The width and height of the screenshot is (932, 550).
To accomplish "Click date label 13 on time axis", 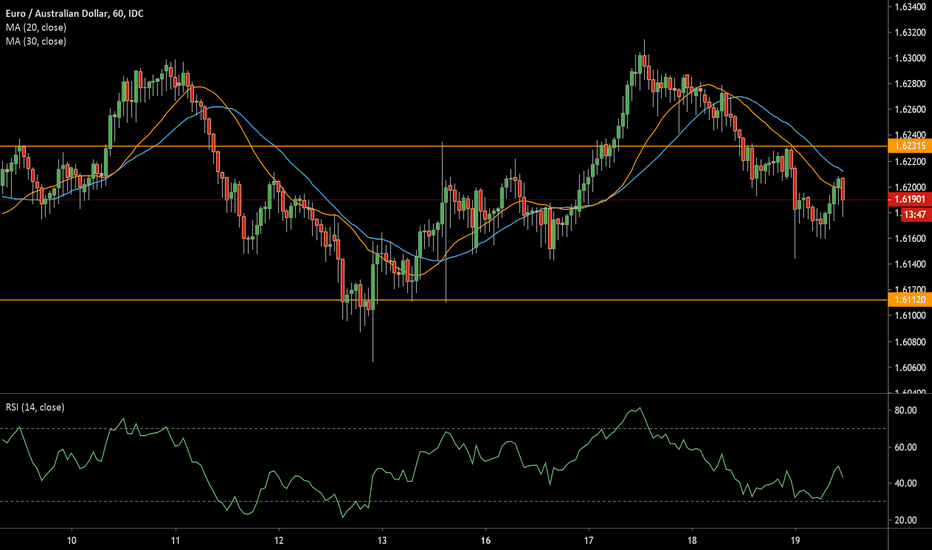I will click(382, 539).
